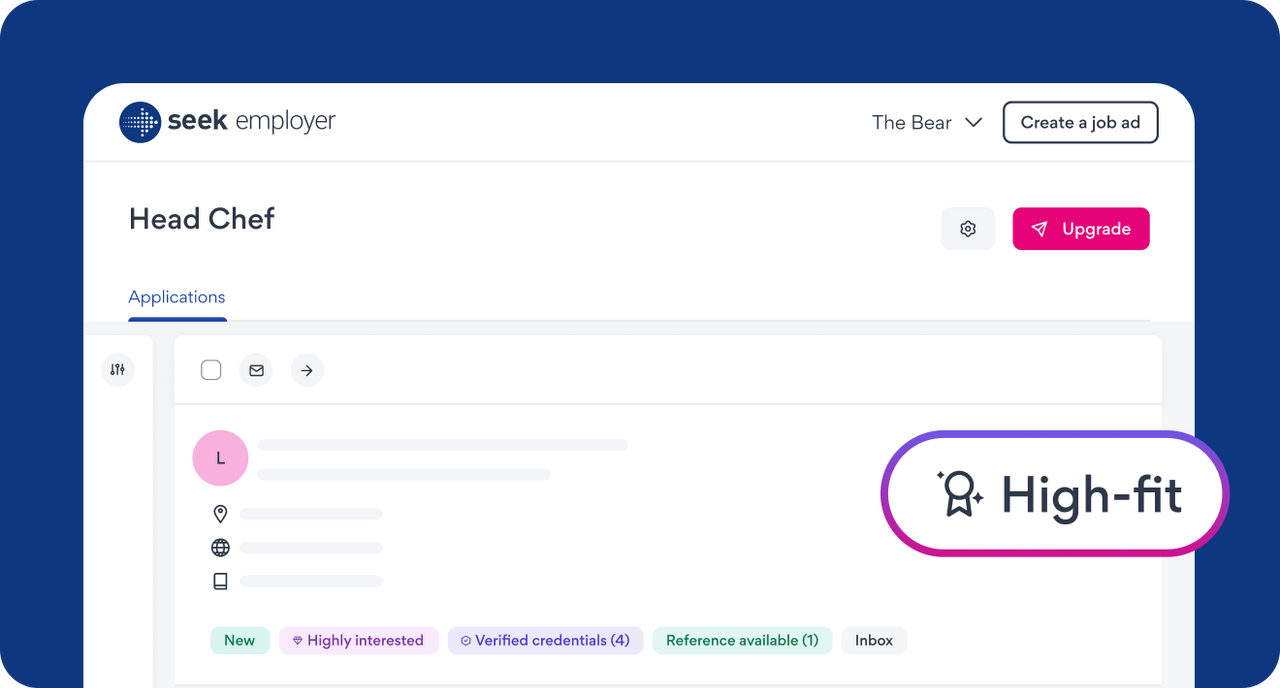Open the job settings gear icon
The height and width of the screenshot is (688, 1280).
pos(967,229)
